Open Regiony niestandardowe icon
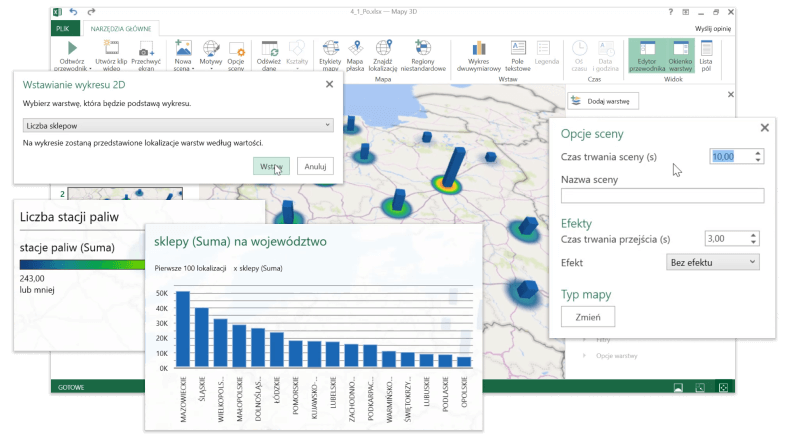This screenshot has width=790, height=438. click(x=423, y=48)
